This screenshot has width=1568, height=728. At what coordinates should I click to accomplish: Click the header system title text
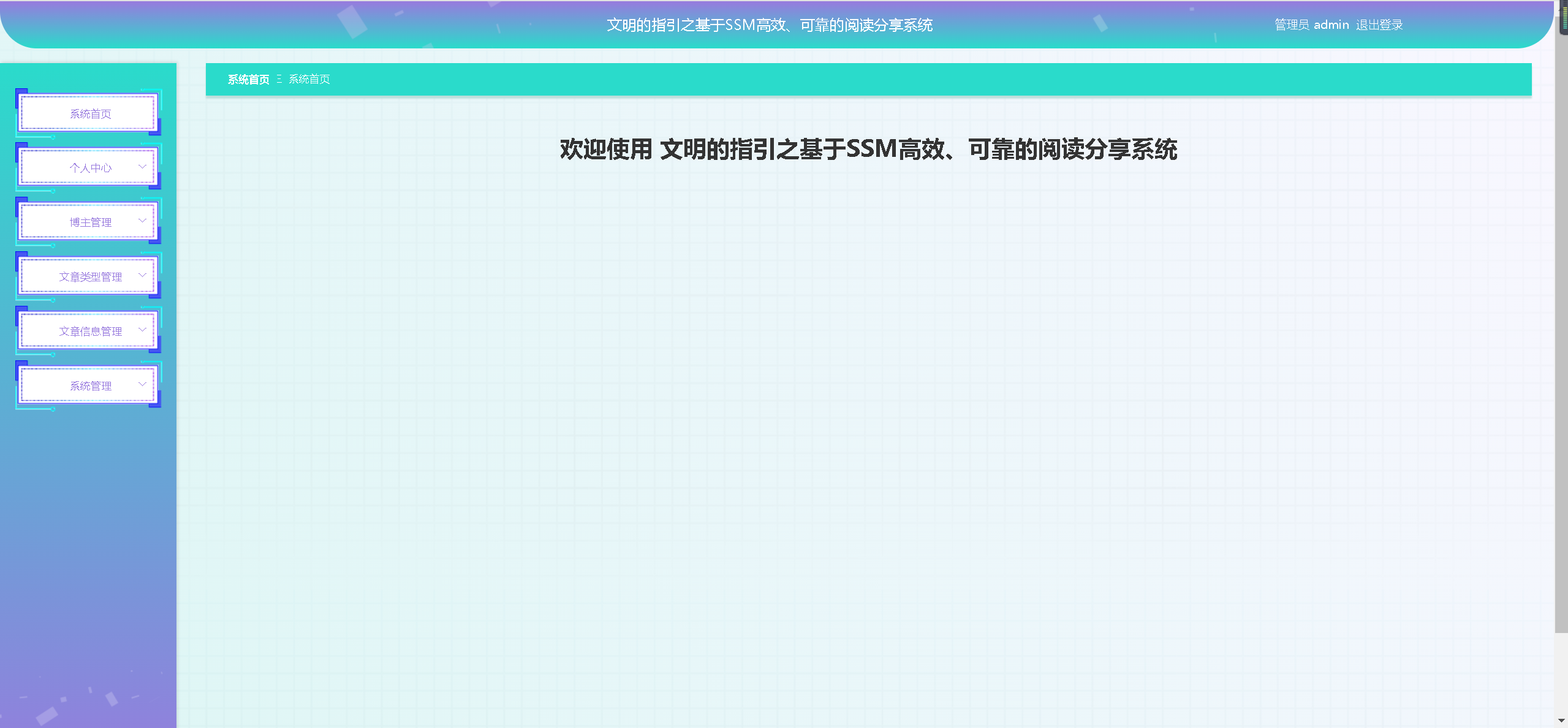point(770,25)
